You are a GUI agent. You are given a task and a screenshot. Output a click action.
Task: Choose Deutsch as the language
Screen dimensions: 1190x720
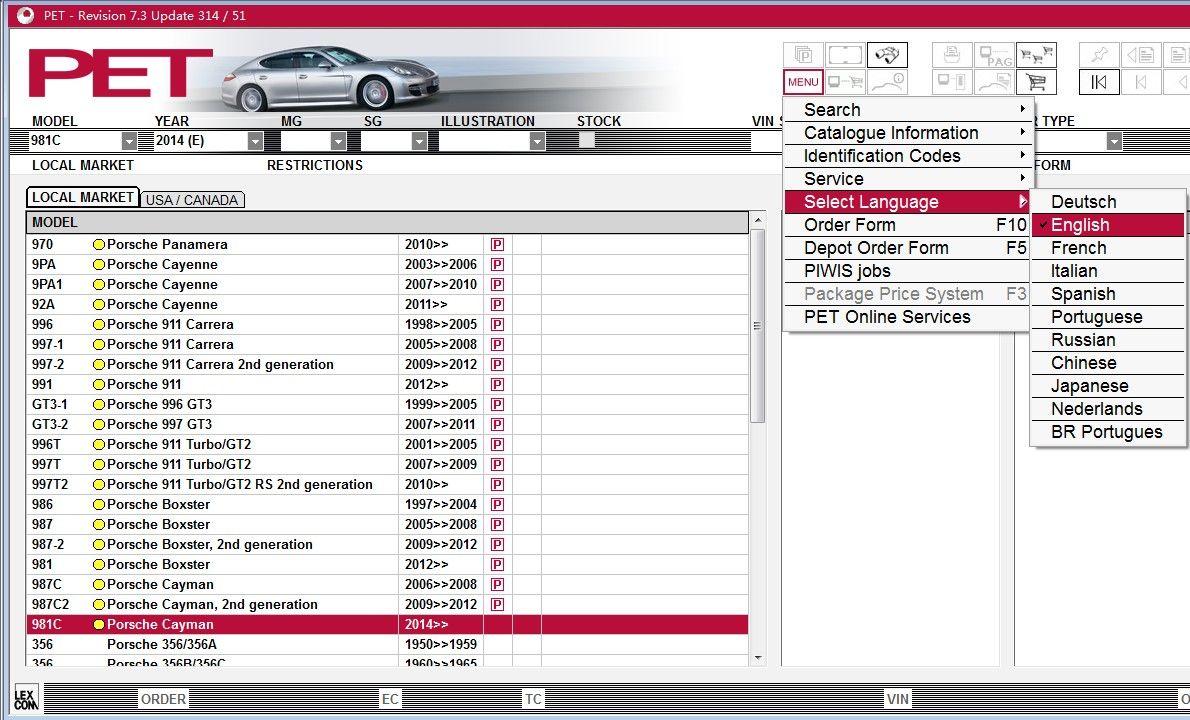[x=1083, y=202]
